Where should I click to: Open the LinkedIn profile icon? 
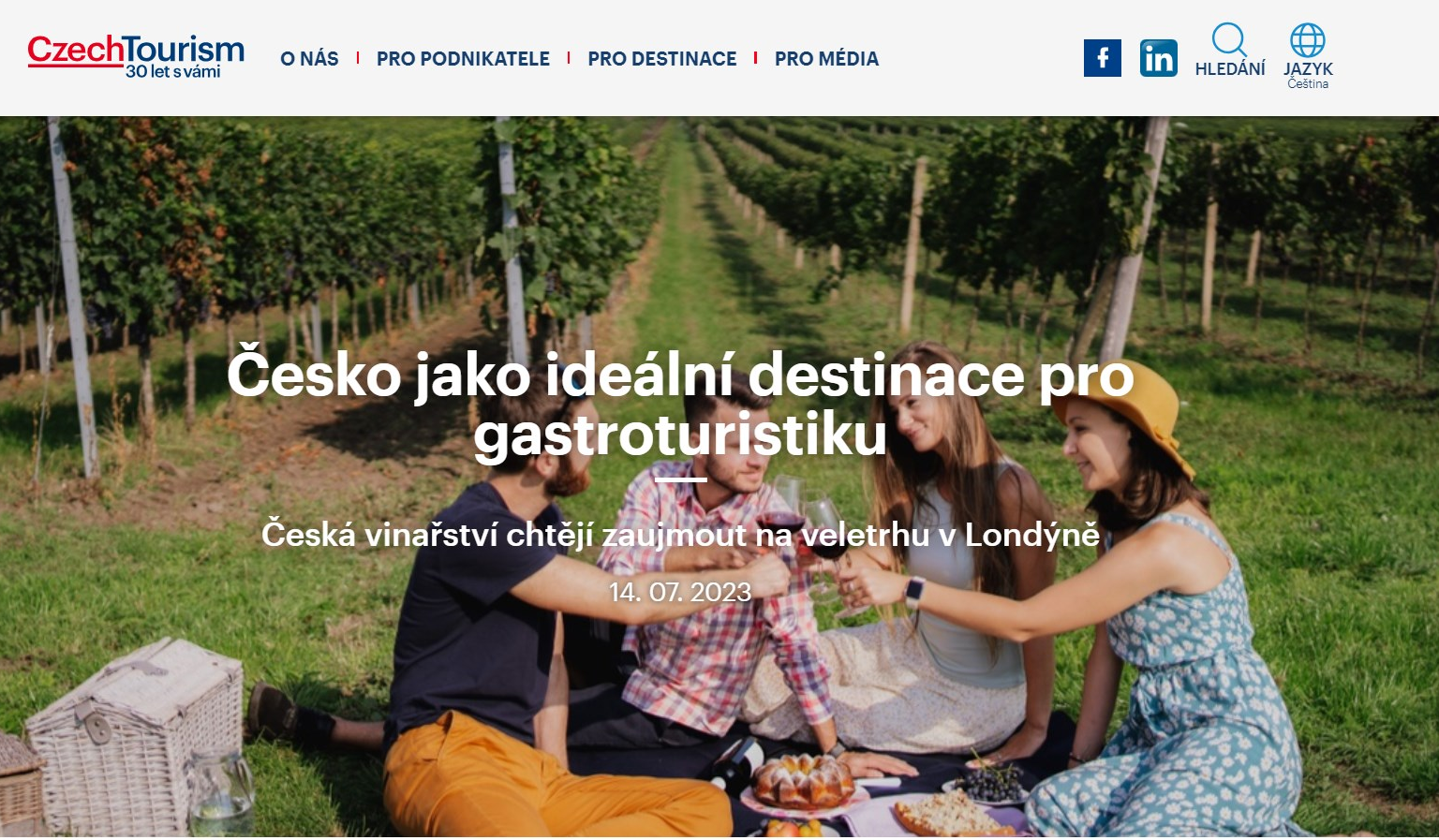1159,58
